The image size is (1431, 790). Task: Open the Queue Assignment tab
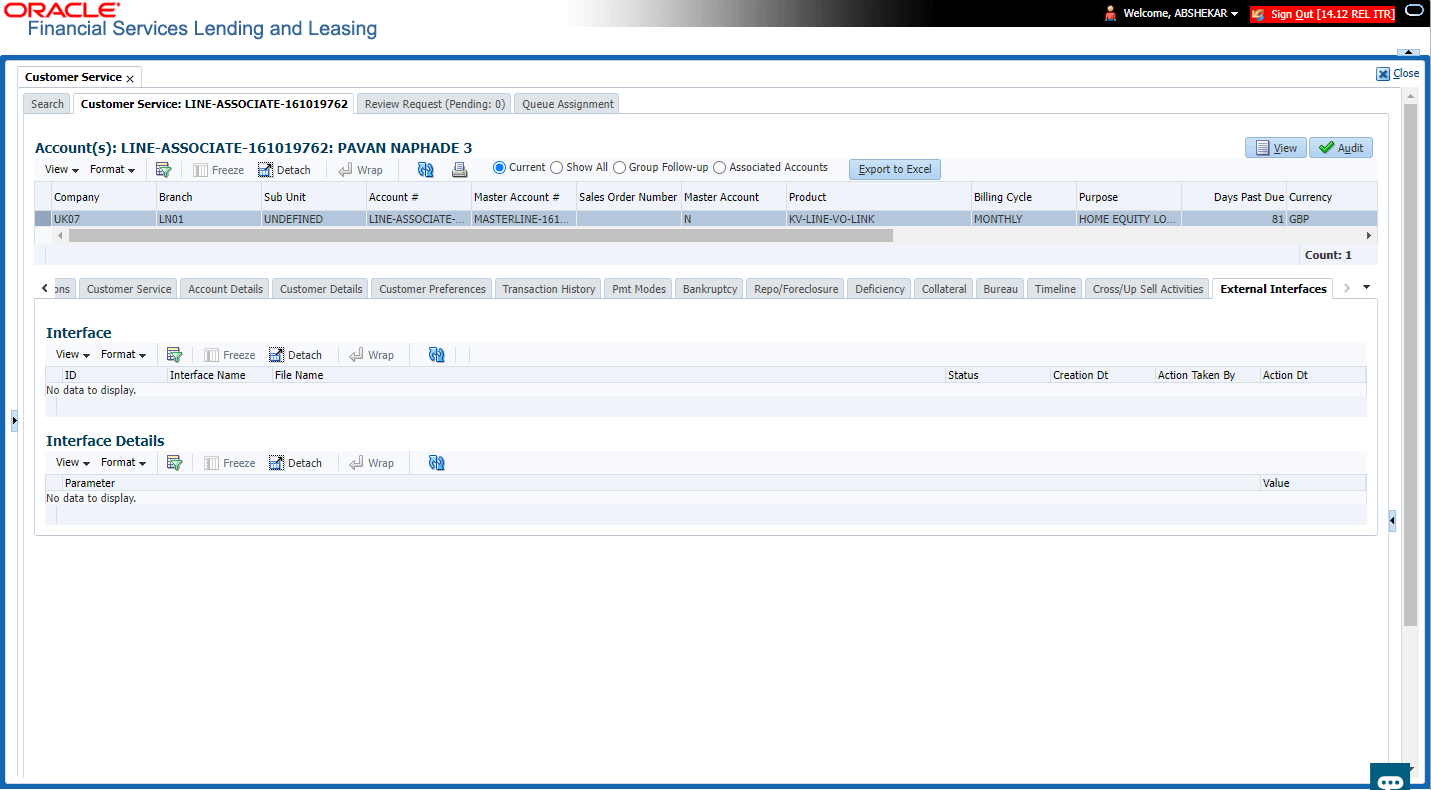pyautogui.click(x=568, y=104)
